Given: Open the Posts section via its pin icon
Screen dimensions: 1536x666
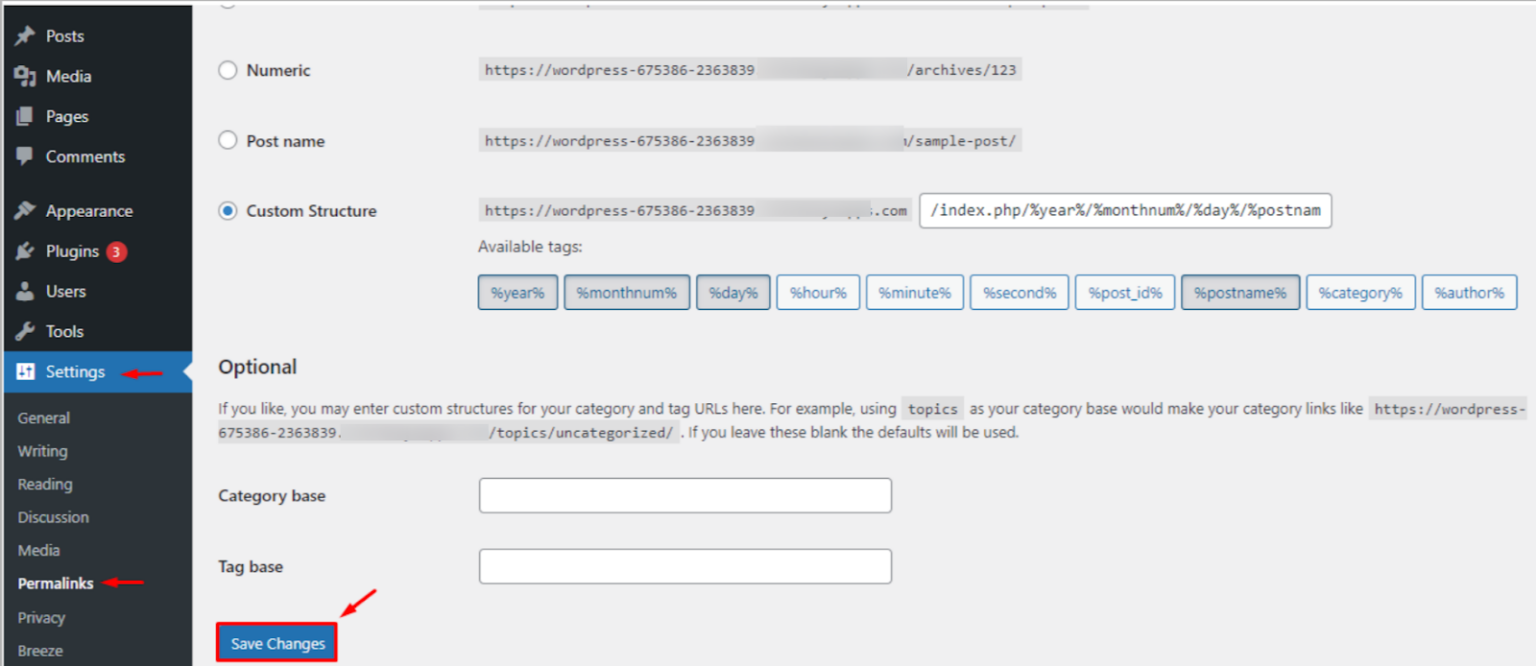Looking at the screenshot, I should 28,36.
